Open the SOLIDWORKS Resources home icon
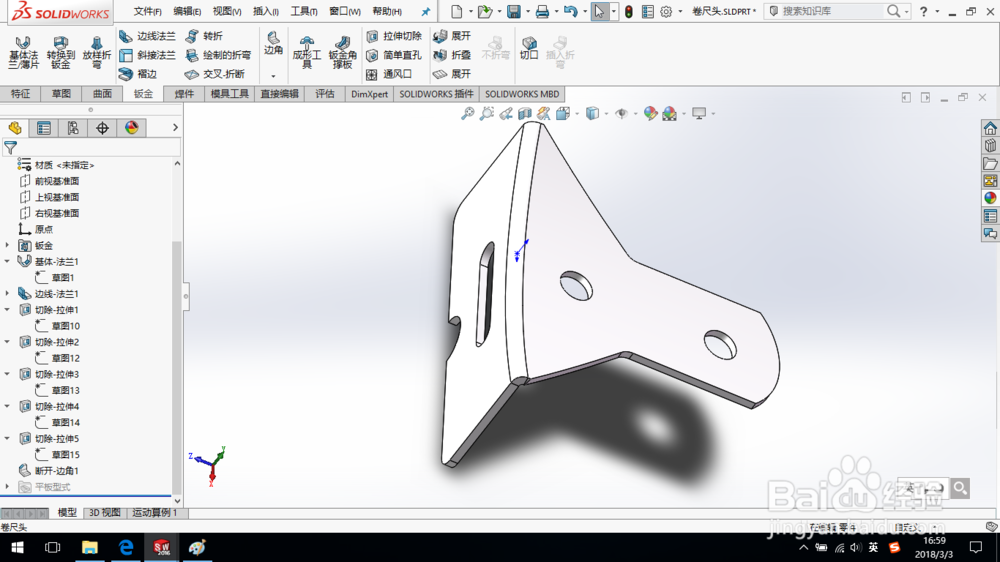Image resolution: width=1000 pixels, height=562 pixels. pos(990,128)
